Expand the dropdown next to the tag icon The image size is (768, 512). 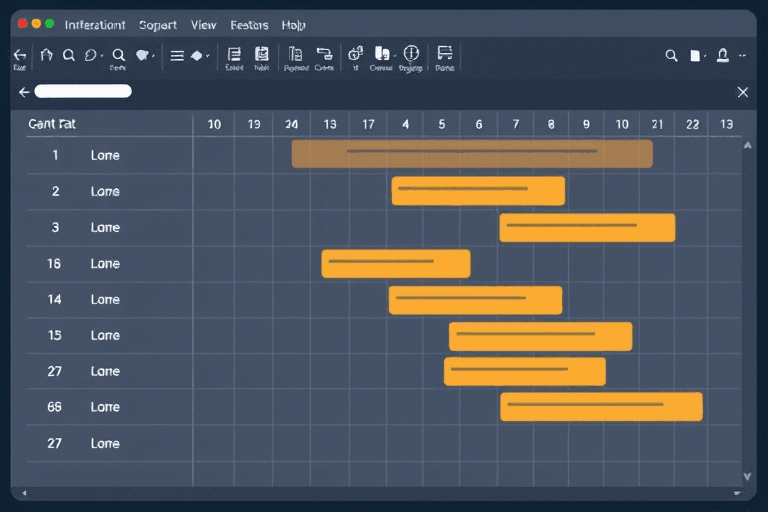pos(154,57)
